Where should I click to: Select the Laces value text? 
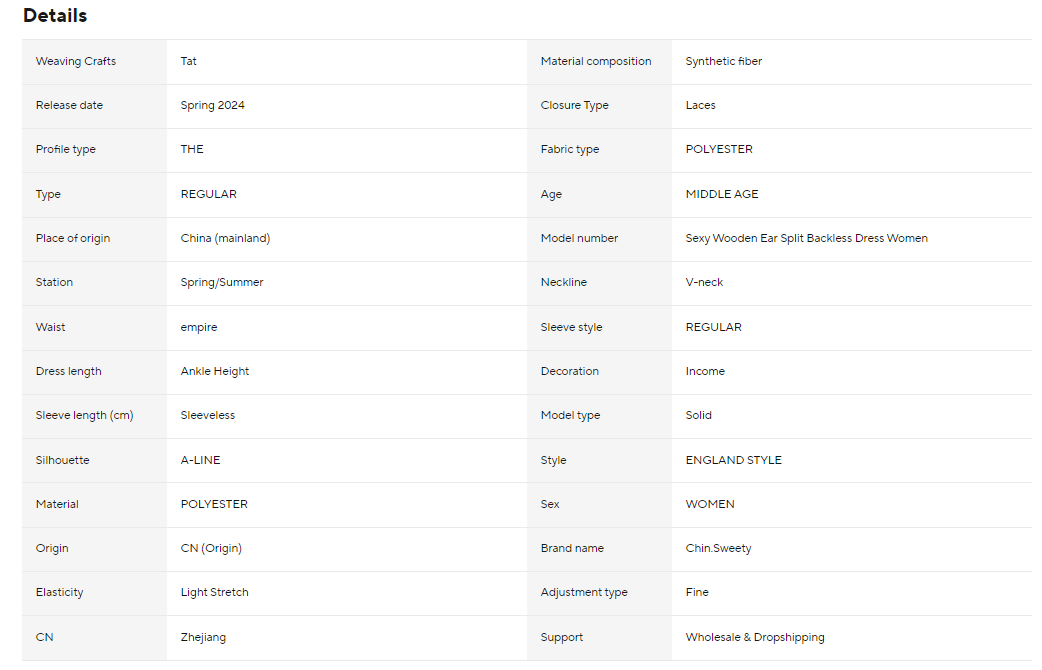(701, 106)
